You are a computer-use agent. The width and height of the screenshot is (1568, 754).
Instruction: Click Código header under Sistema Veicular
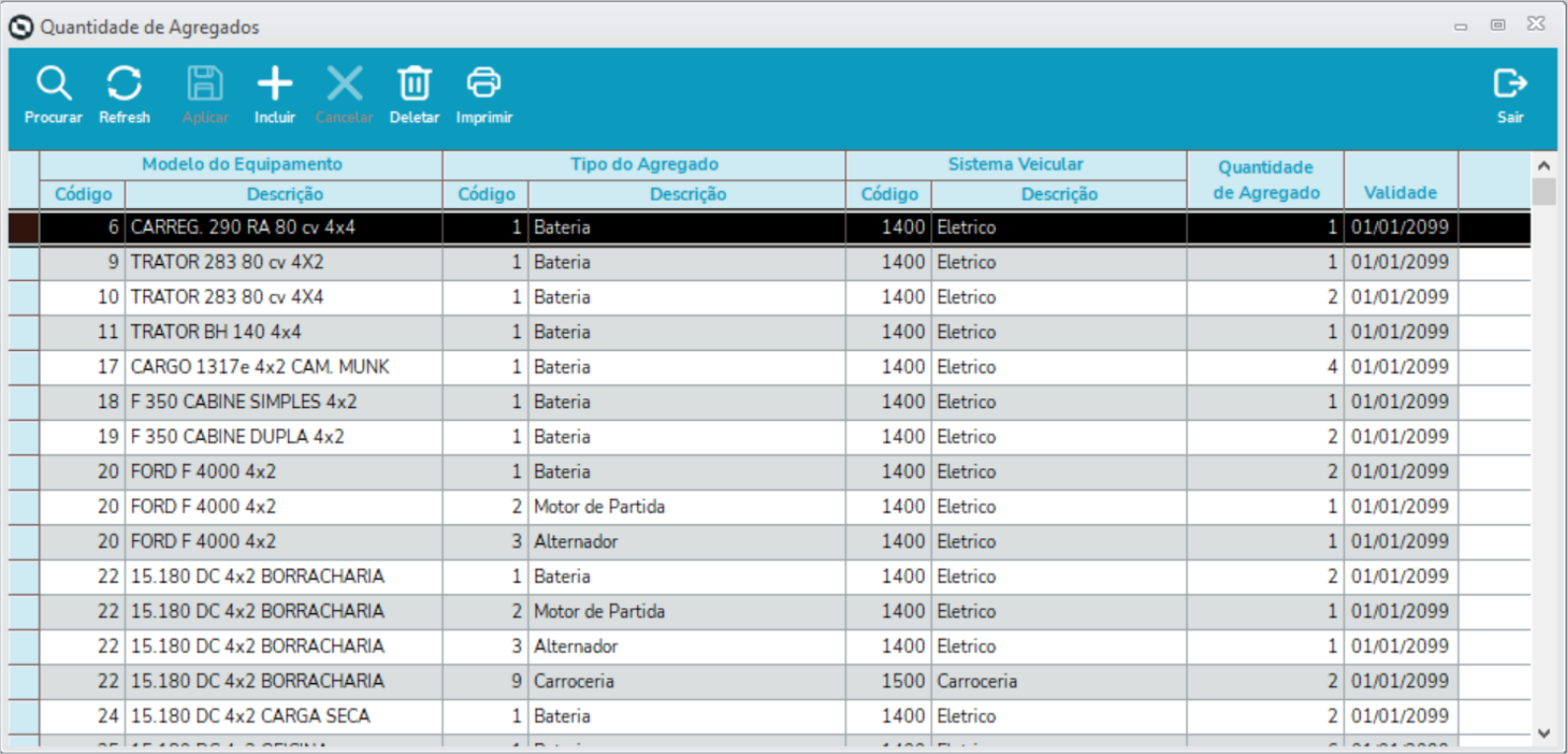[x=889, y=194]
